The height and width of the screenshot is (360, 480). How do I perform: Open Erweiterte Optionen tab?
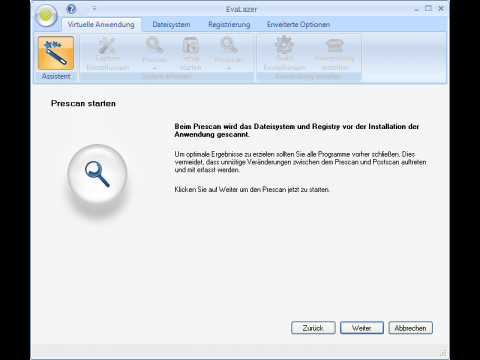[x=298, y=25]
